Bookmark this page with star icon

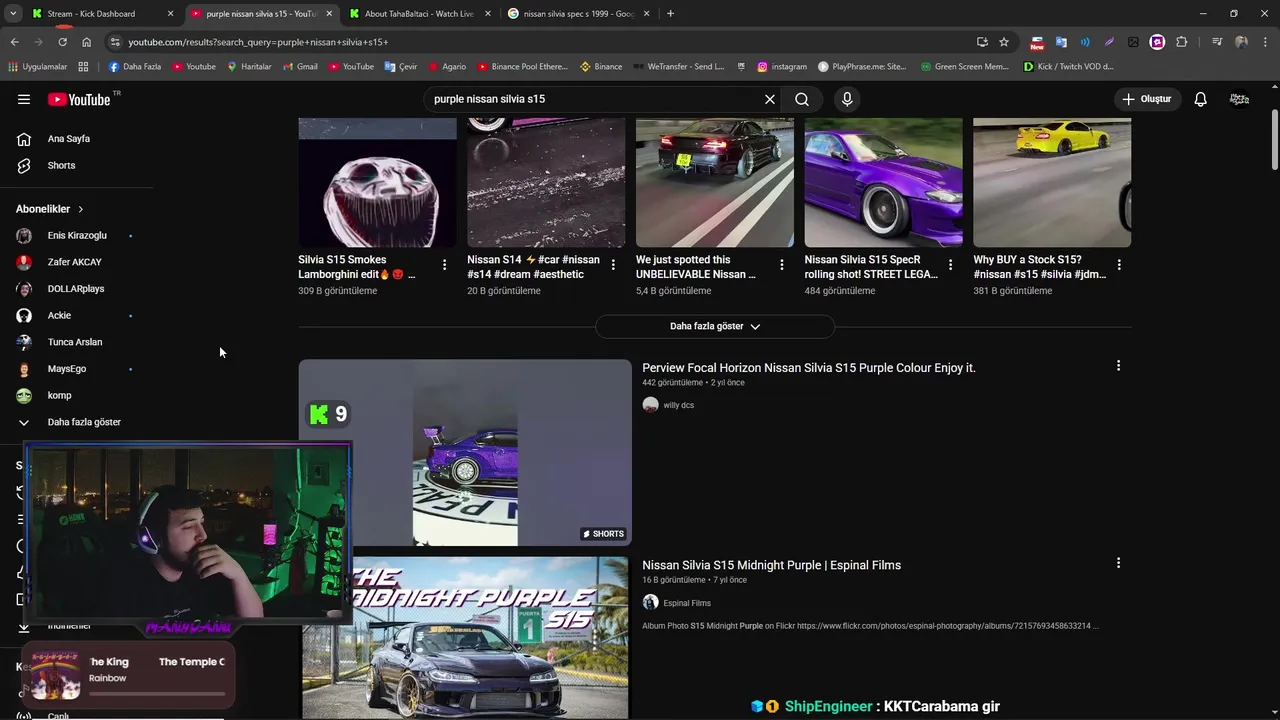click(1004, 42)
